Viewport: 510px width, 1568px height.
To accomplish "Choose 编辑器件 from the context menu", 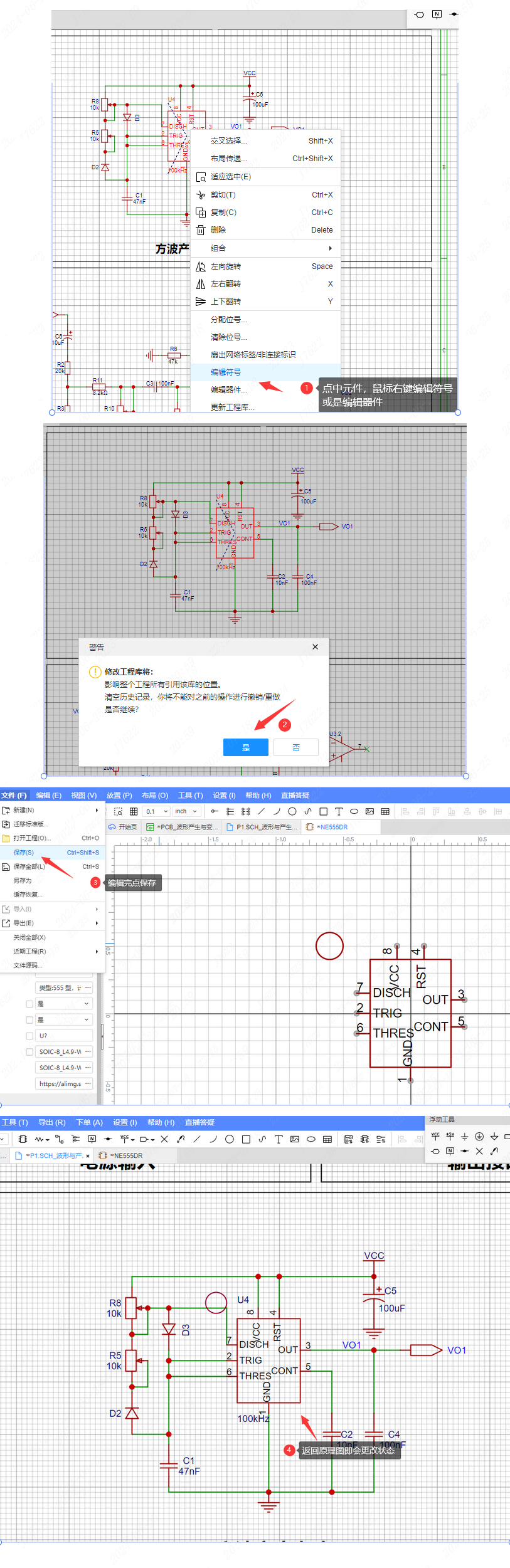I will click(x=266, y=390).
